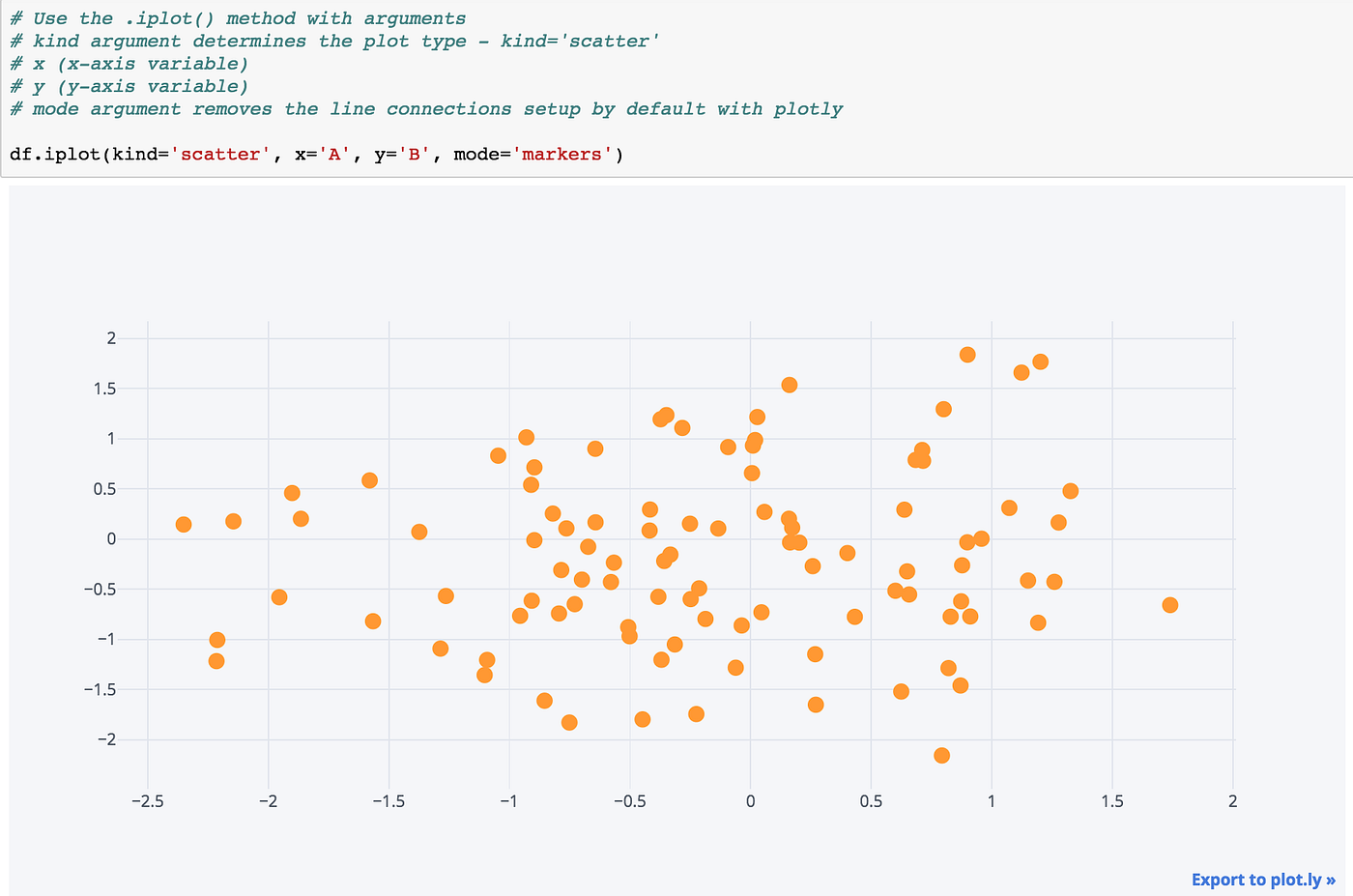Click the mode argument comment line
This screenshot has height=896, width=1353.
(425, 108)
